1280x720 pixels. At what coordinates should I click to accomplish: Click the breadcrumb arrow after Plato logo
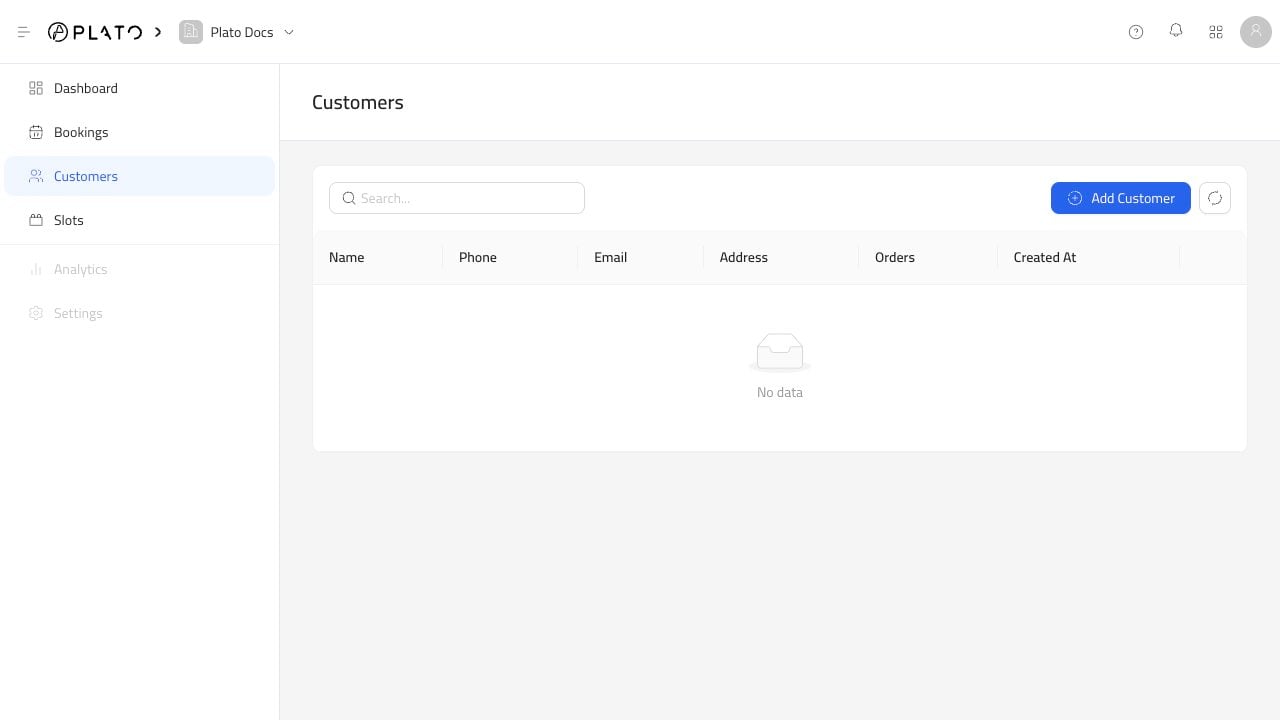tap(158, 32)
